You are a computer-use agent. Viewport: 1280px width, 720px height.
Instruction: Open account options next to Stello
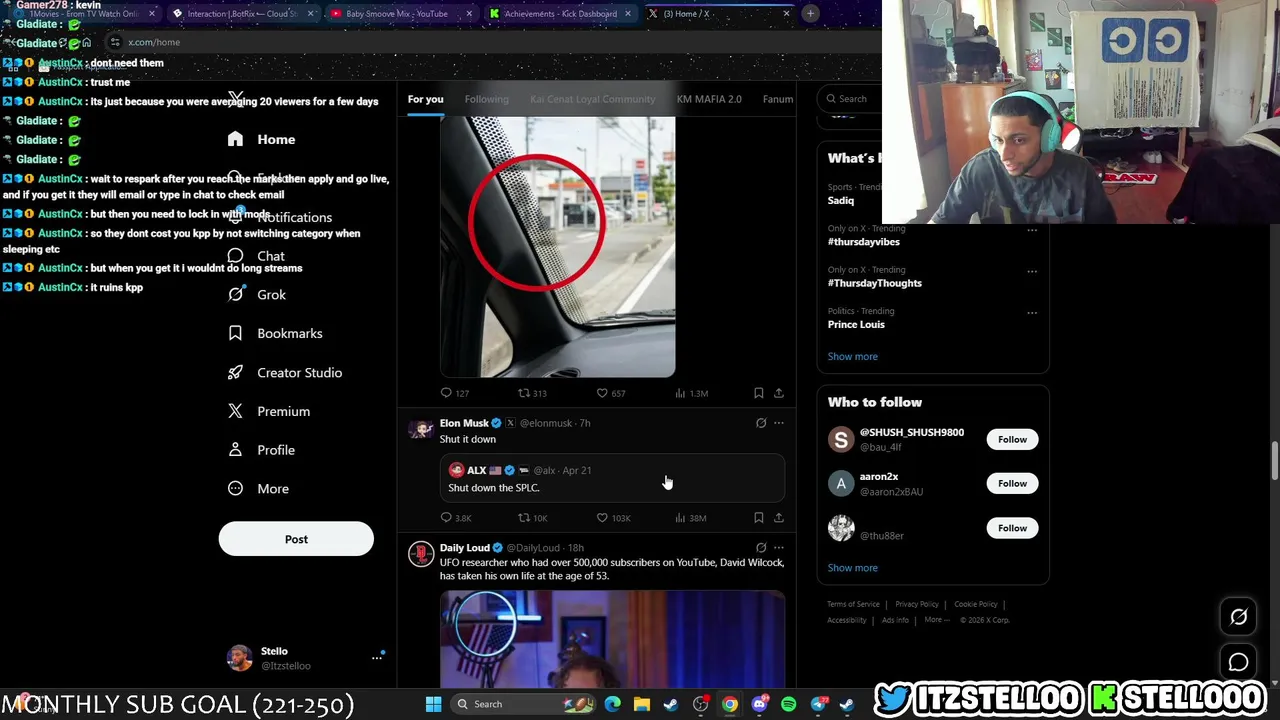tap(377, 657)
